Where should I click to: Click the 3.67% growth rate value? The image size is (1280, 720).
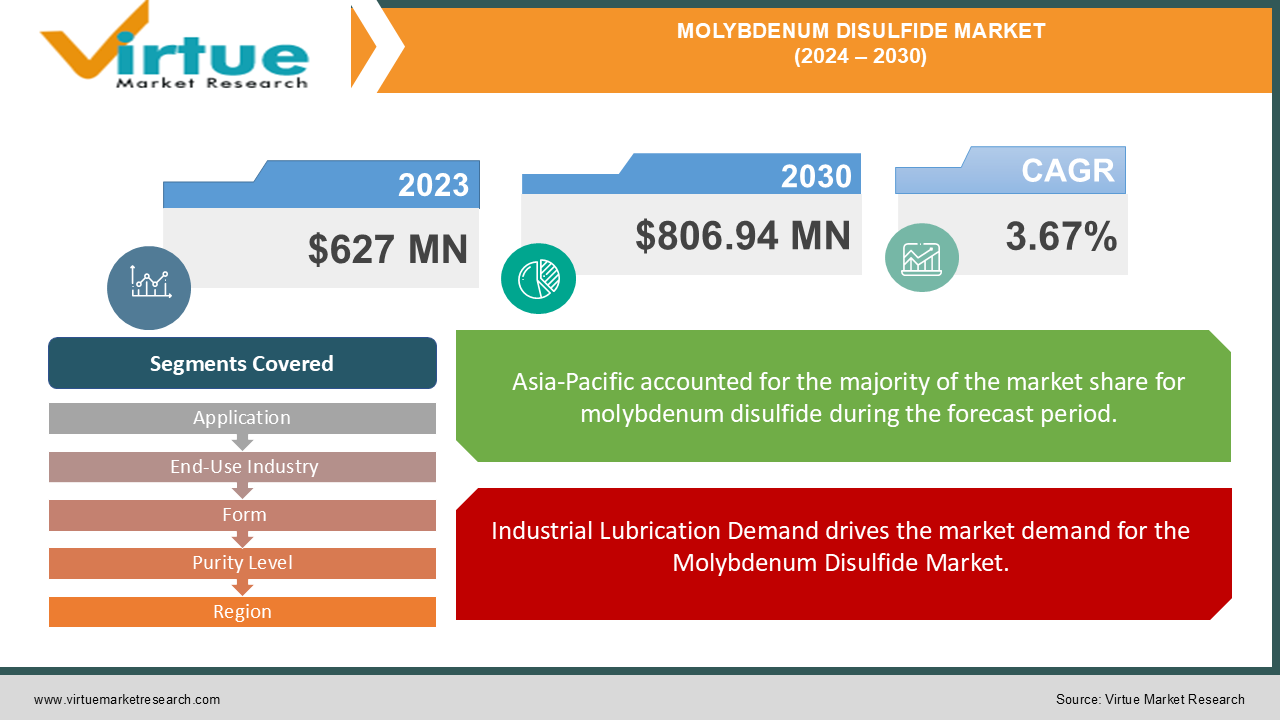coord(1061,237)
